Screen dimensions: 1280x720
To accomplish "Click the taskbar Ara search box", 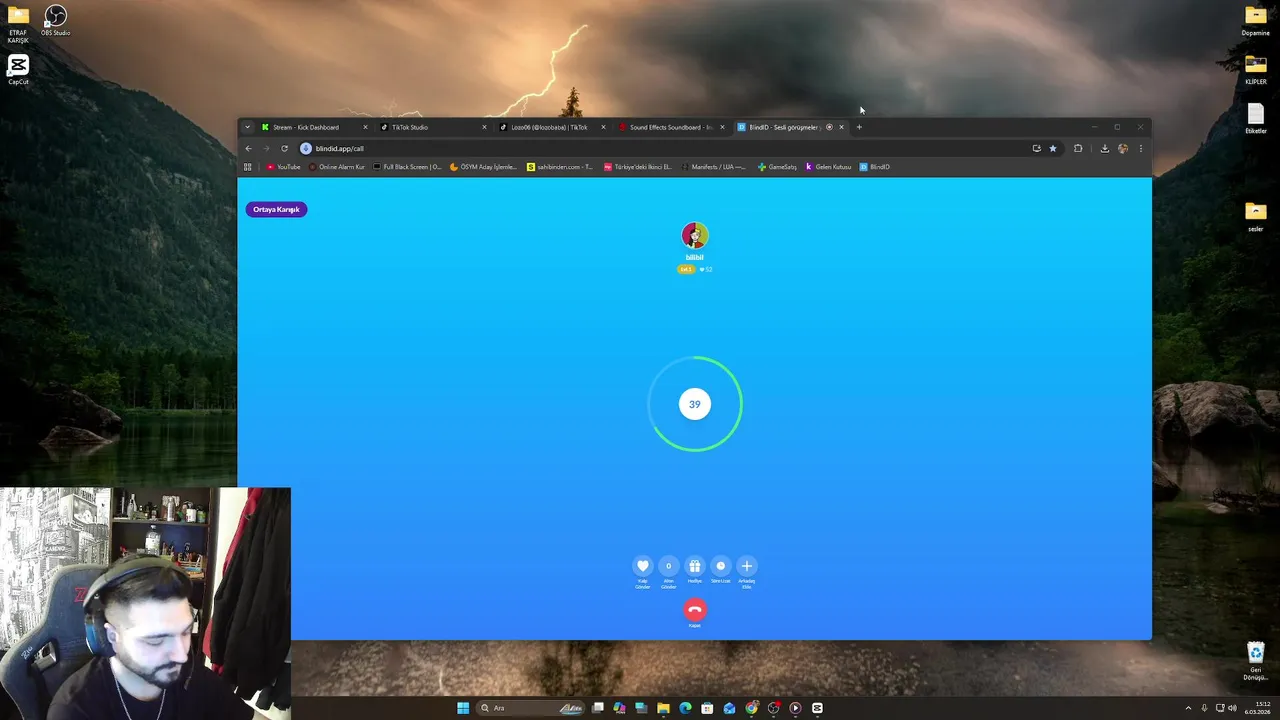I will (x=530, y=708).
